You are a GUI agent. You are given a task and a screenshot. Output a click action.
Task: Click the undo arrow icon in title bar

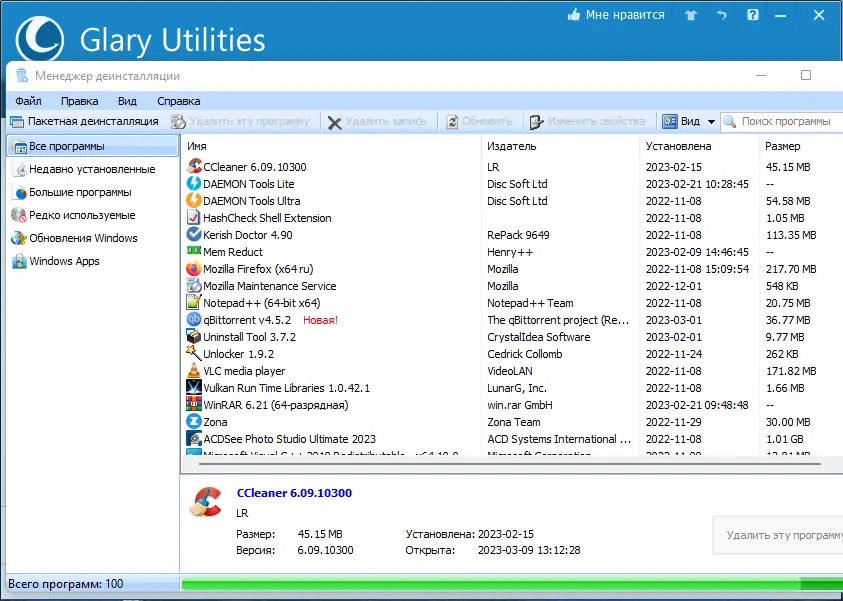(x=721, y=15)
